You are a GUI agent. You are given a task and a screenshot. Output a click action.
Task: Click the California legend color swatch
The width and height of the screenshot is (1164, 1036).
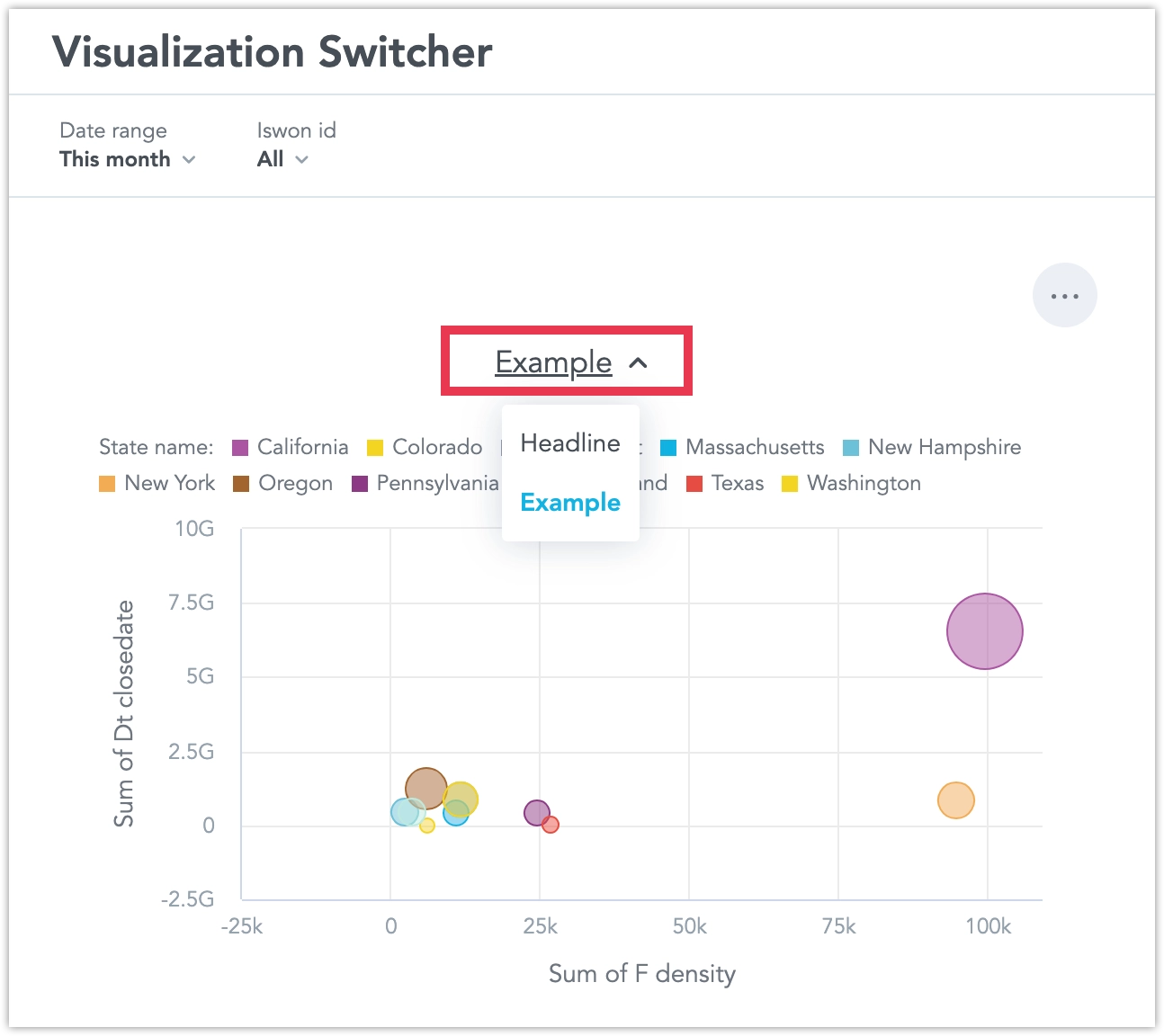coord(239,447)
